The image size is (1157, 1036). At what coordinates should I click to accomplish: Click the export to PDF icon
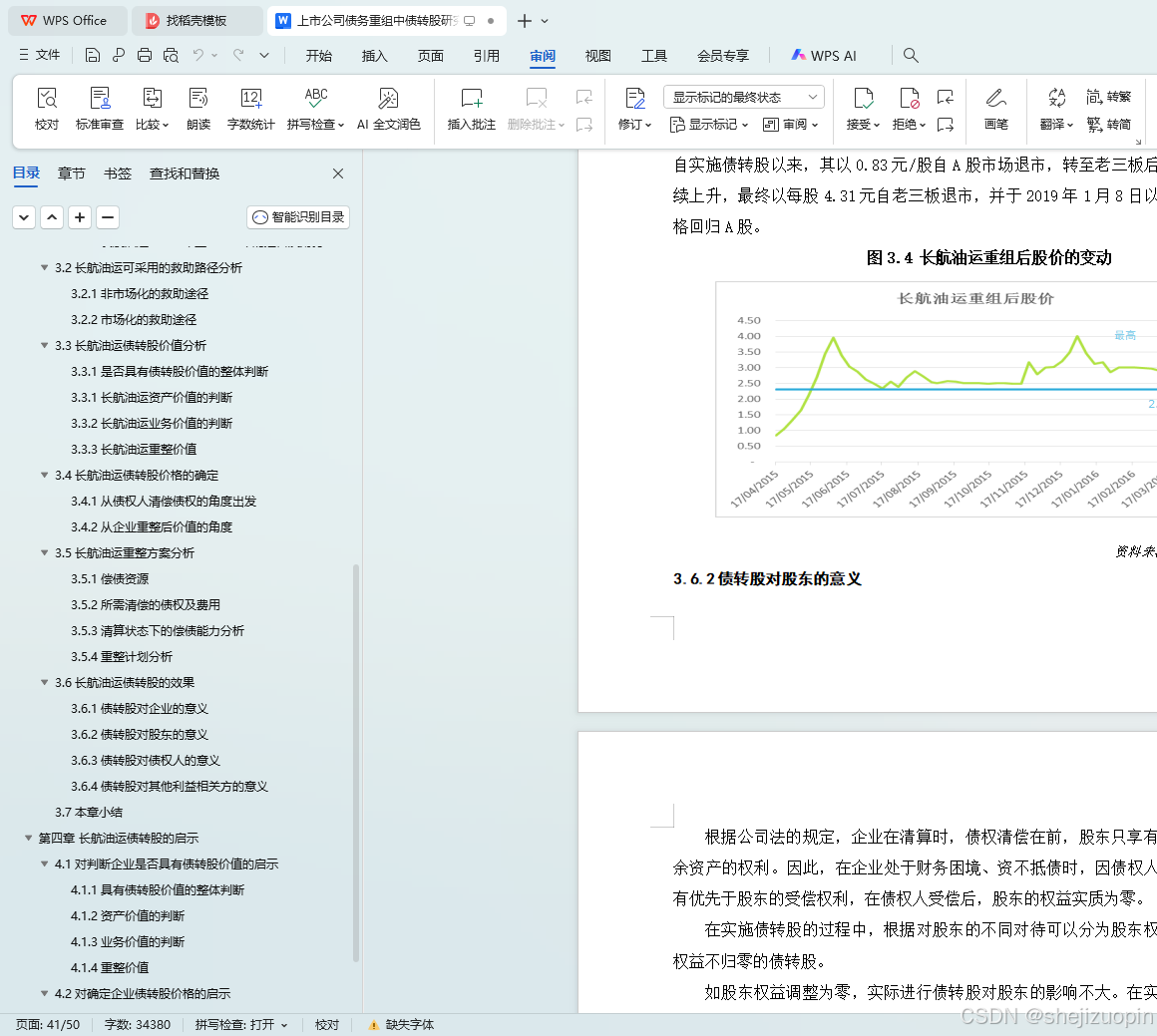(x=118, y=56)
